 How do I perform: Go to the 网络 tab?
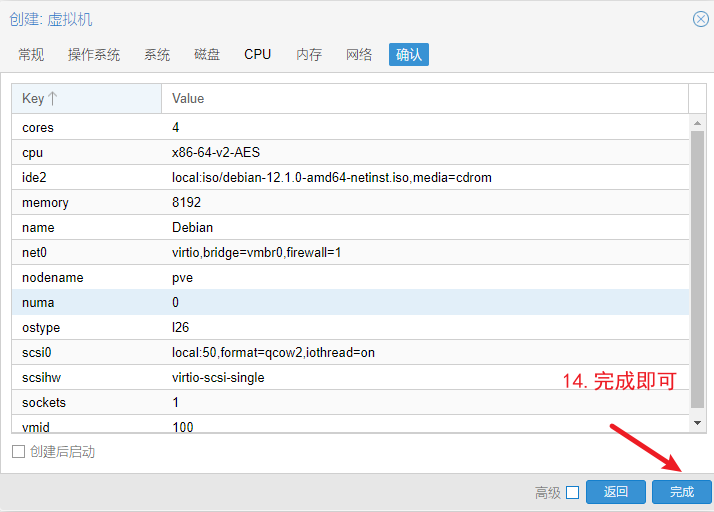pos(359,54)
